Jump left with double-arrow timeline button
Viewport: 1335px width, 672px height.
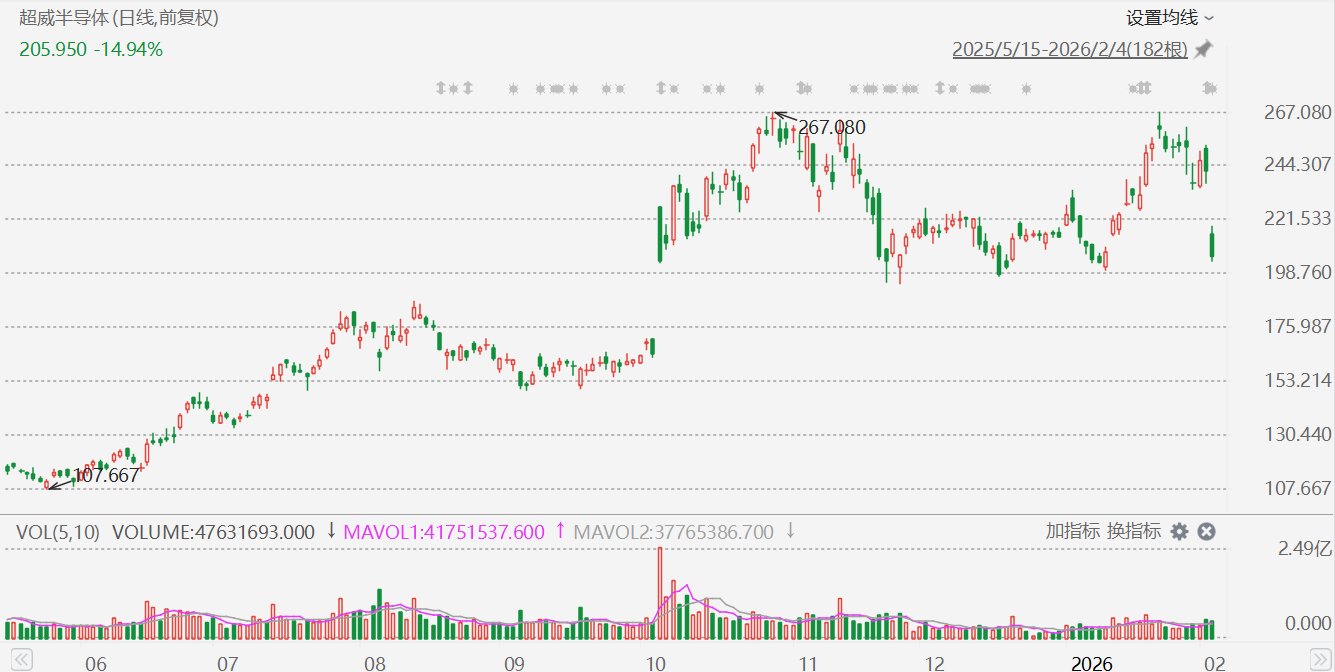pyautogui.click(x=22, y=660)
